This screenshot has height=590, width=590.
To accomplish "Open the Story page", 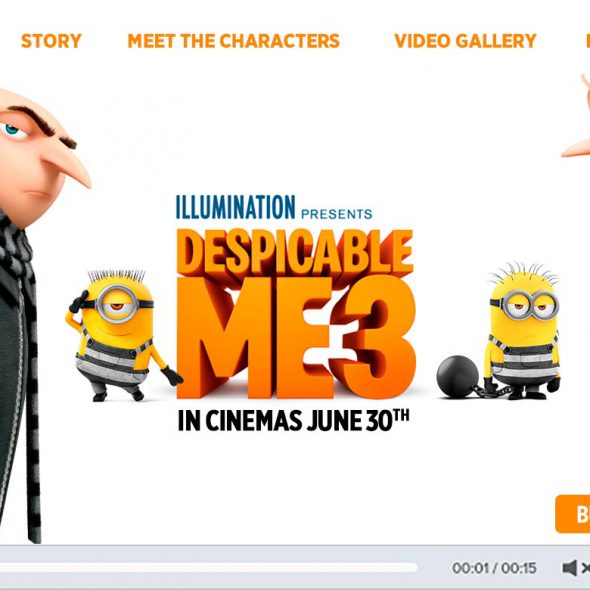I will coord(51,41).
